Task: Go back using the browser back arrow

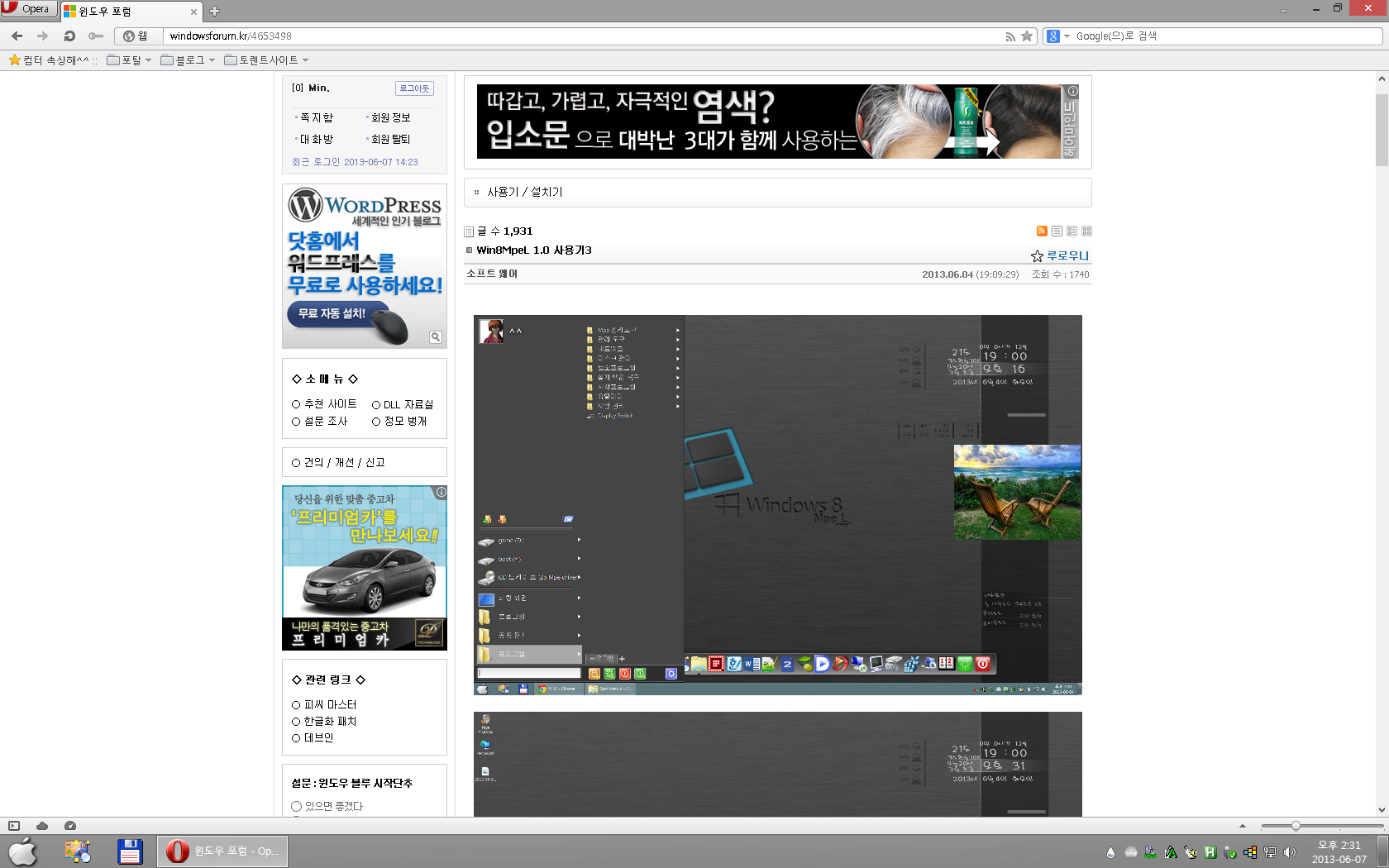Action: tap(17, 36)
